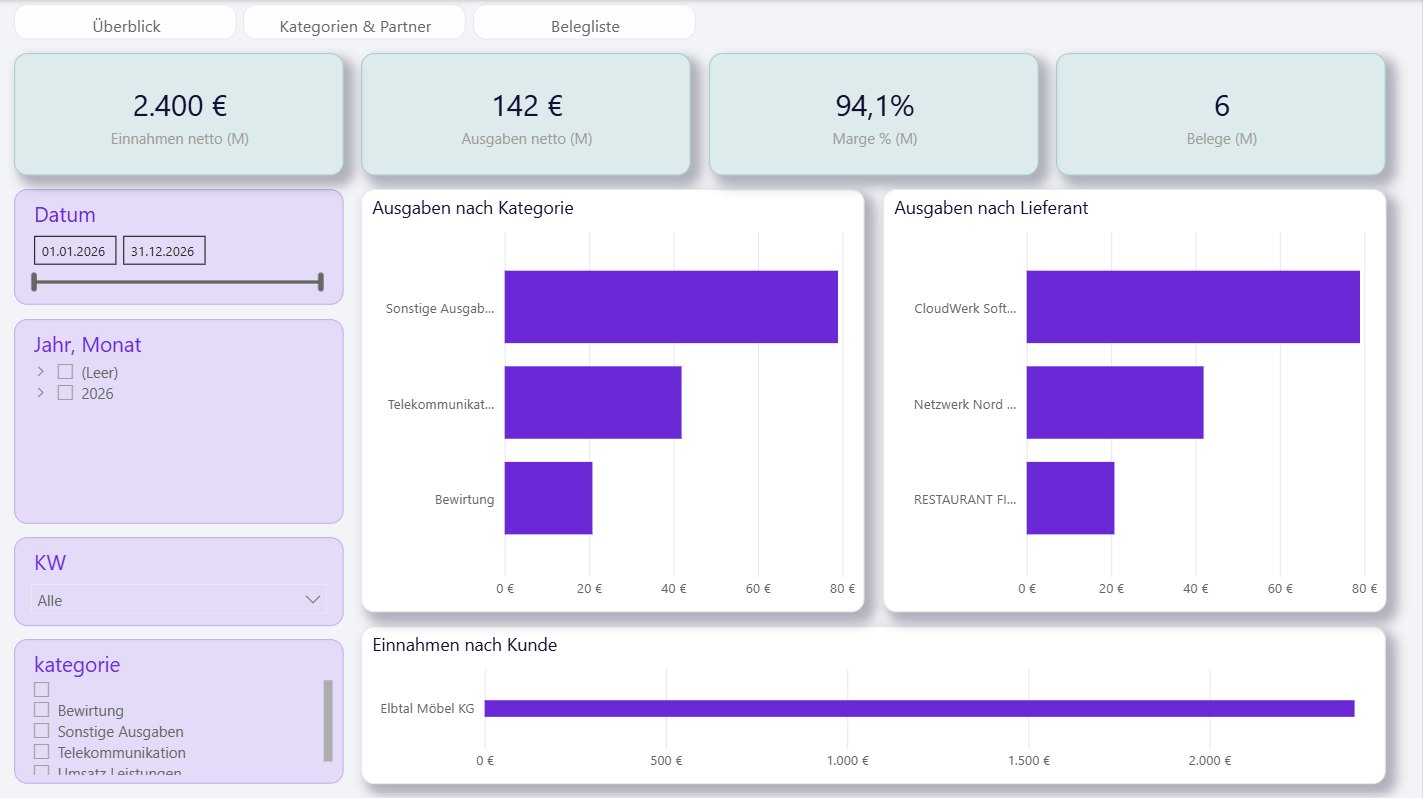Click the kategorie slicer scrollbar

pyautogui.click(x=327, y=720)
